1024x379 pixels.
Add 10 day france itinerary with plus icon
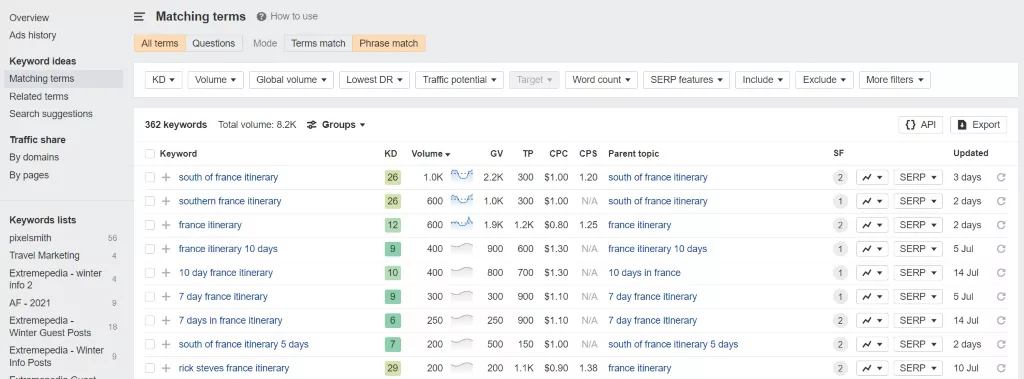point(166,272)
